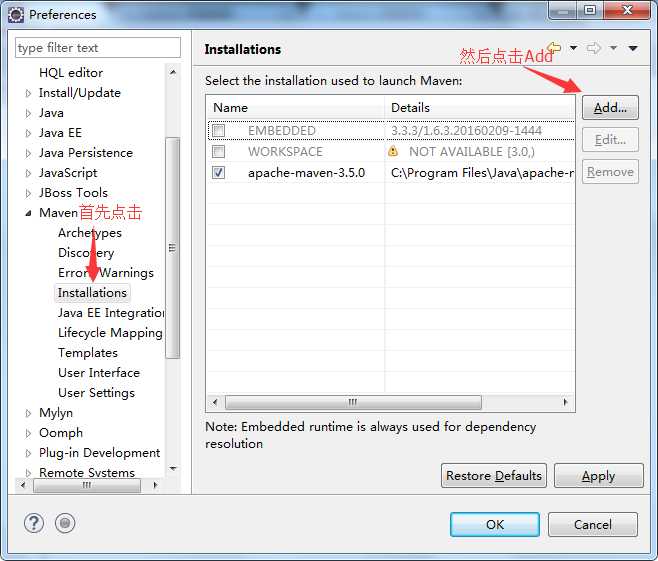The height and width of the screenshot is (561, 658).
Task: Click the back navigation arrow icon
Action: click(555, 48)
